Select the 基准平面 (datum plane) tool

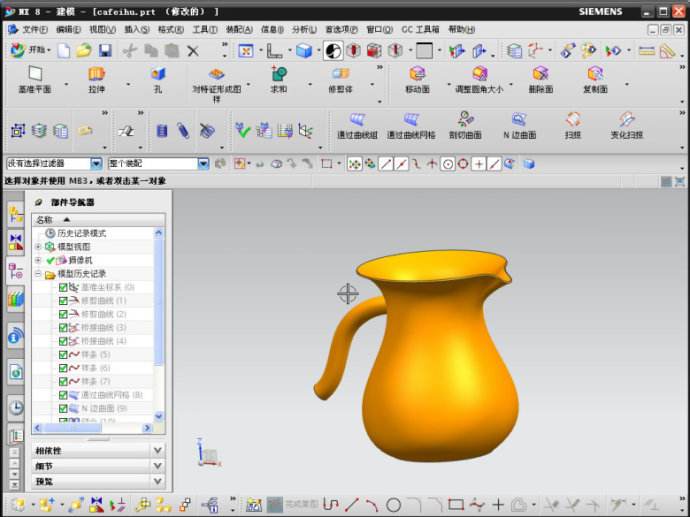click(35, 79)
